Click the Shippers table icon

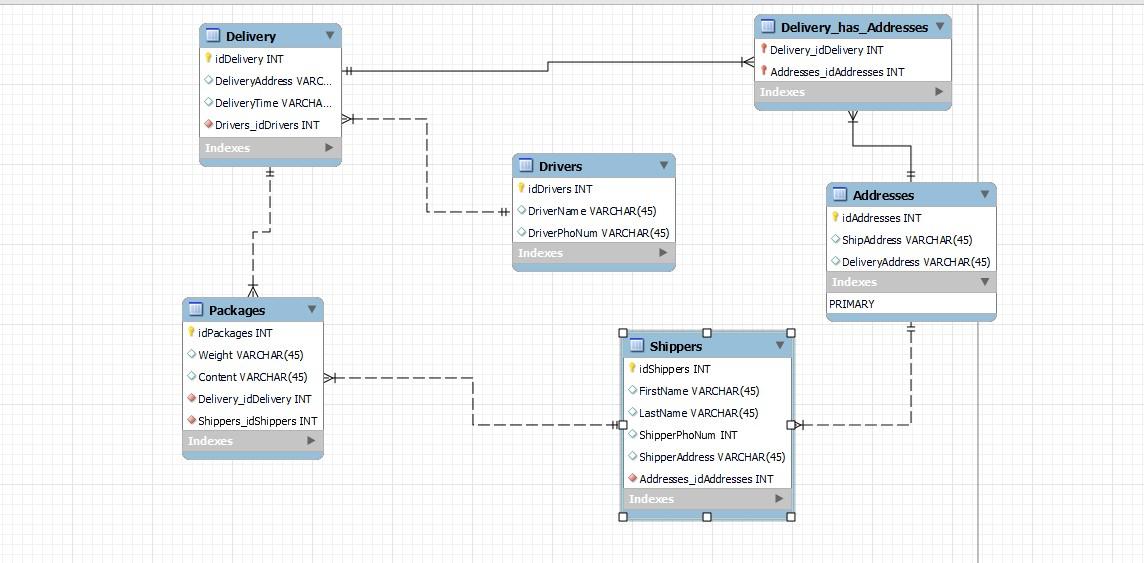pyautogui.click(x=636, y=346)
